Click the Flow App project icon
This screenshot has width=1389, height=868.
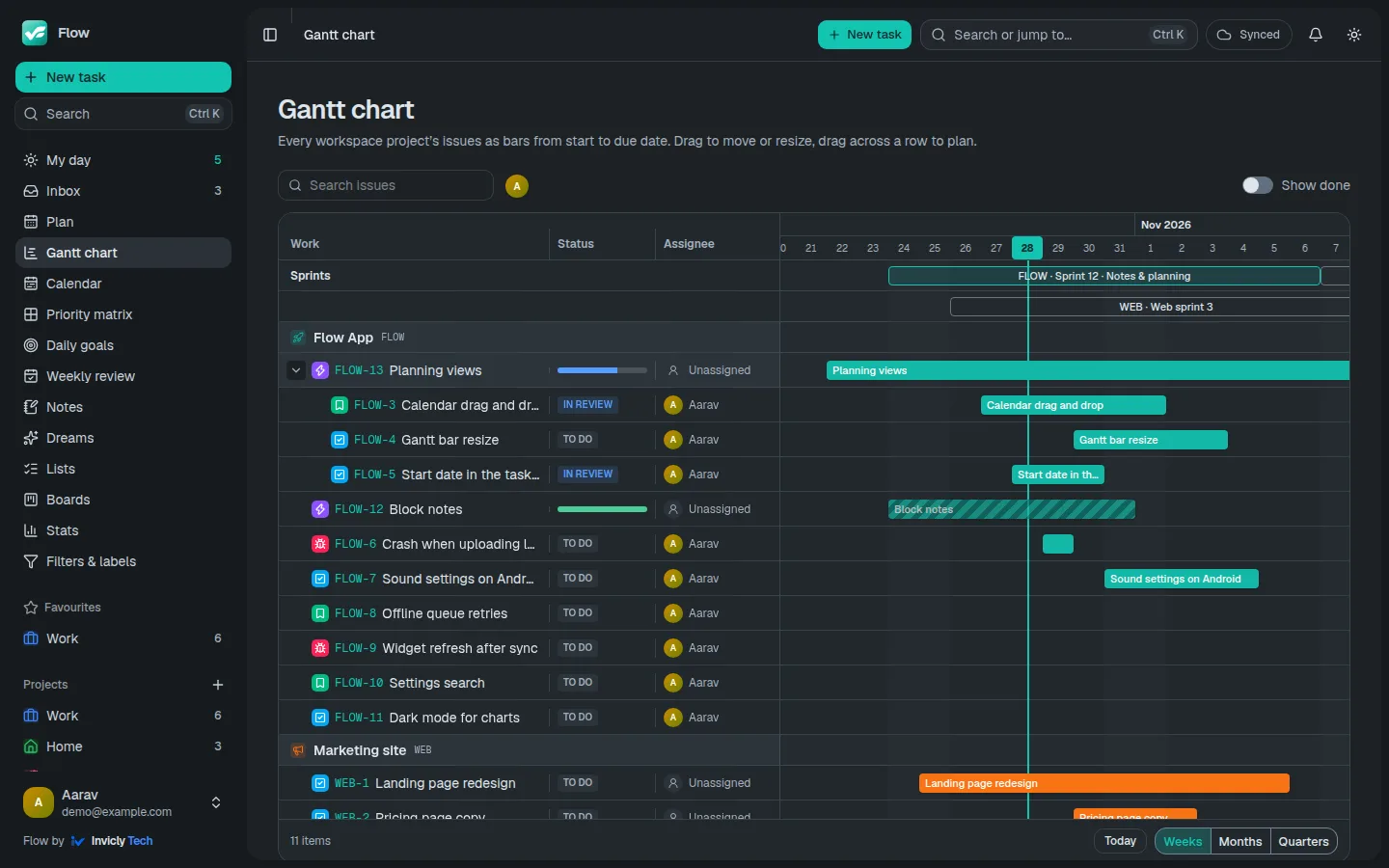[298, 338]
